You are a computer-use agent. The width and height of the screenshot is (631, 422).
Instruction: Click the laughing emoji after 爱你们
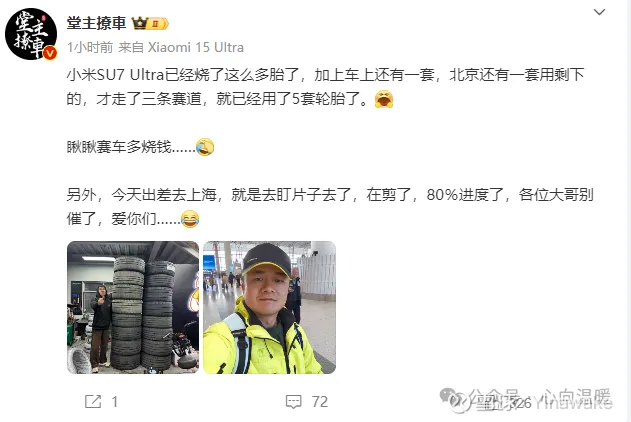pyautogui.click(x=190, y=219)
